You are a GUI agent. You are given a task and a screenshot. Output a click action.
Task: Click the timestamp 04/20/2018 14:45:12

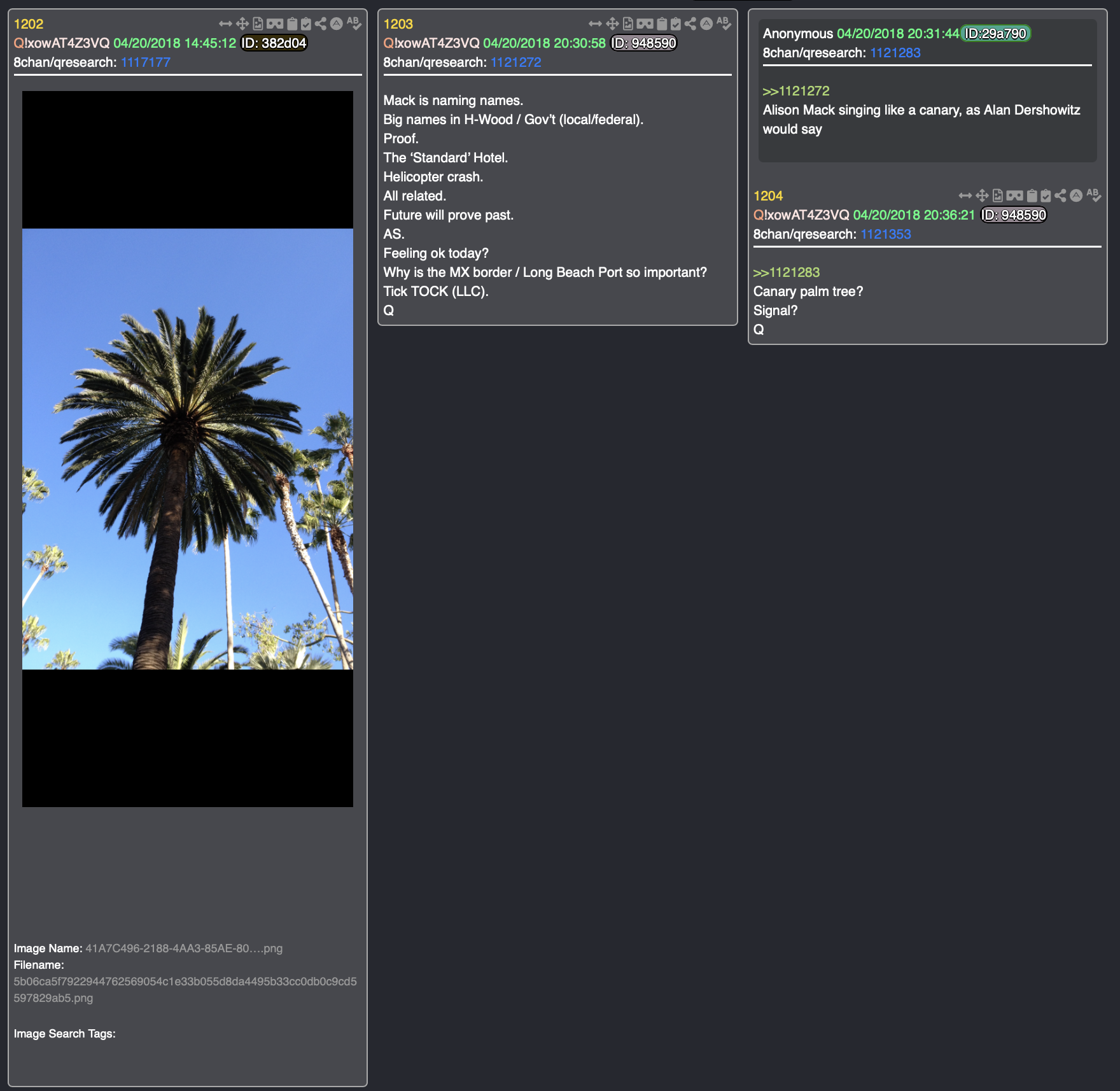point(175,43)
